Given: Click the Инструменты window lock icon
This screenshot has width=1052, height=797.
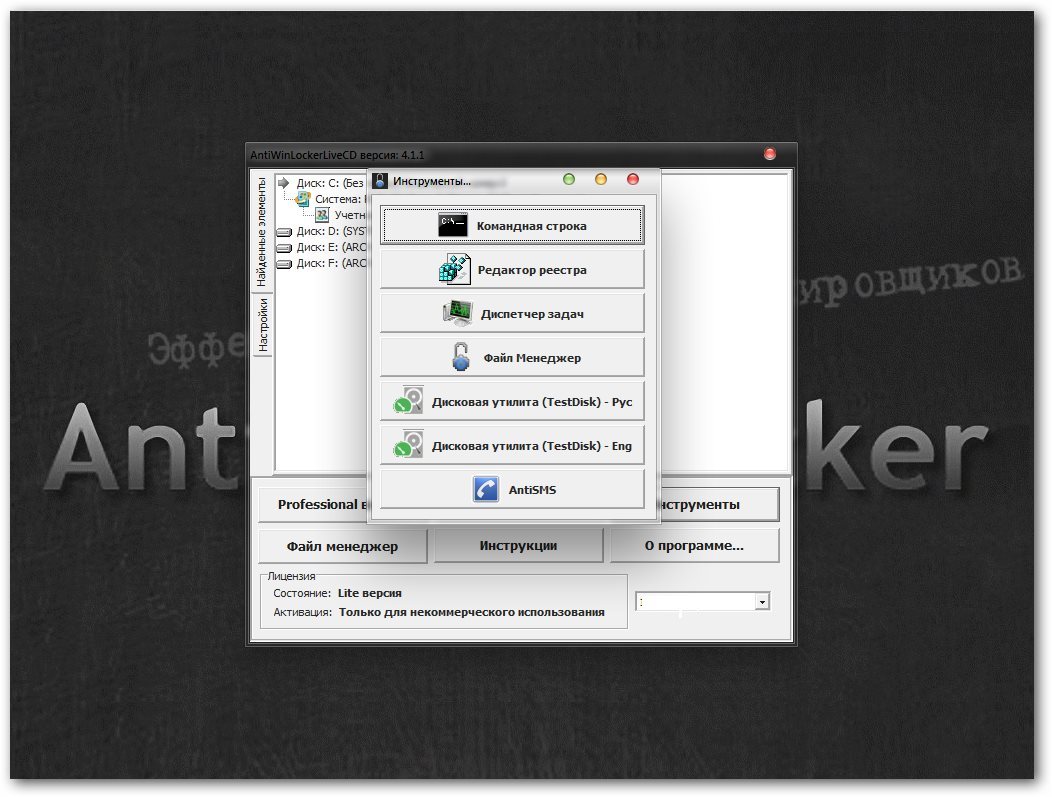Looking at the screenshot, I should 380,181.
